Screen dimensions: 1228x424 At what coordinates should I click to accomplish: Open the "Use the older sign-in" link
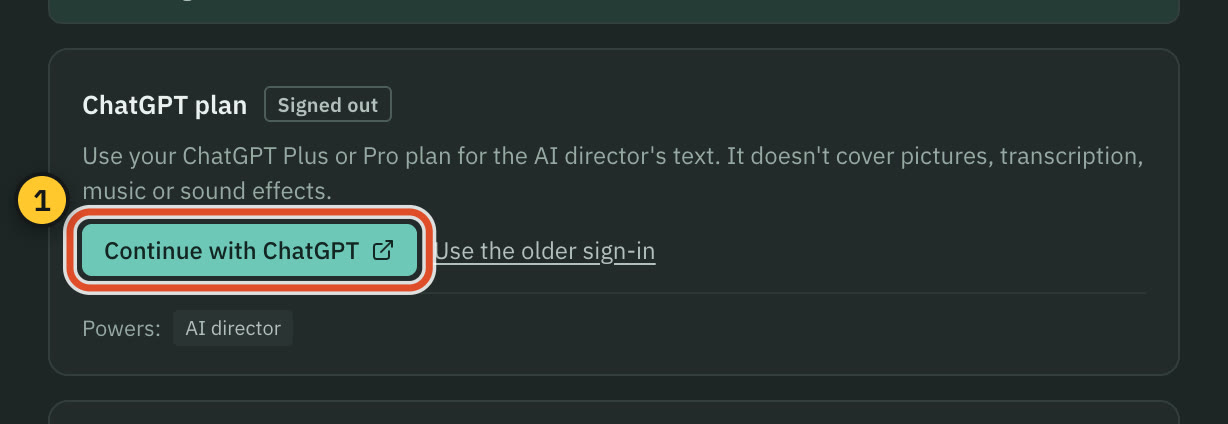coord(545,250)
